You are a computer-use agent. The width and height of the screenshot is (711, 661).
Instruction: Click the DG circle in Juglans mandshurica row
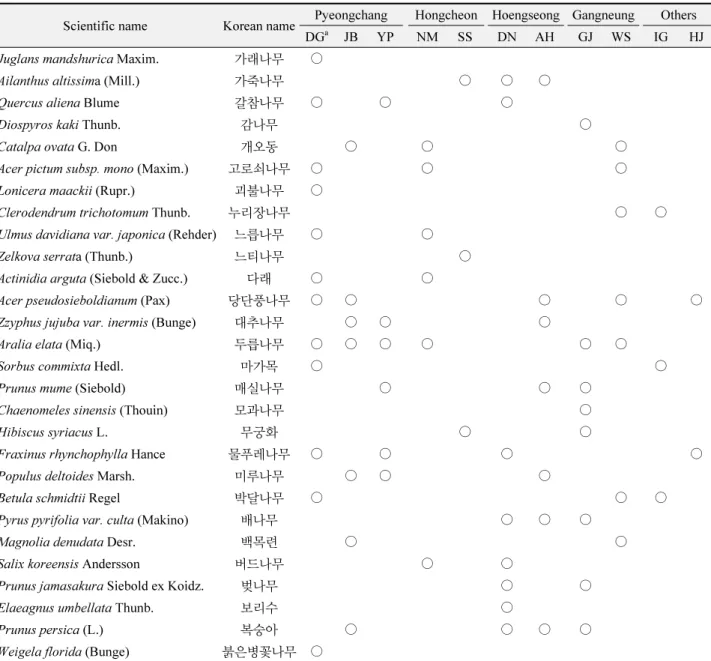coord(317,58)
